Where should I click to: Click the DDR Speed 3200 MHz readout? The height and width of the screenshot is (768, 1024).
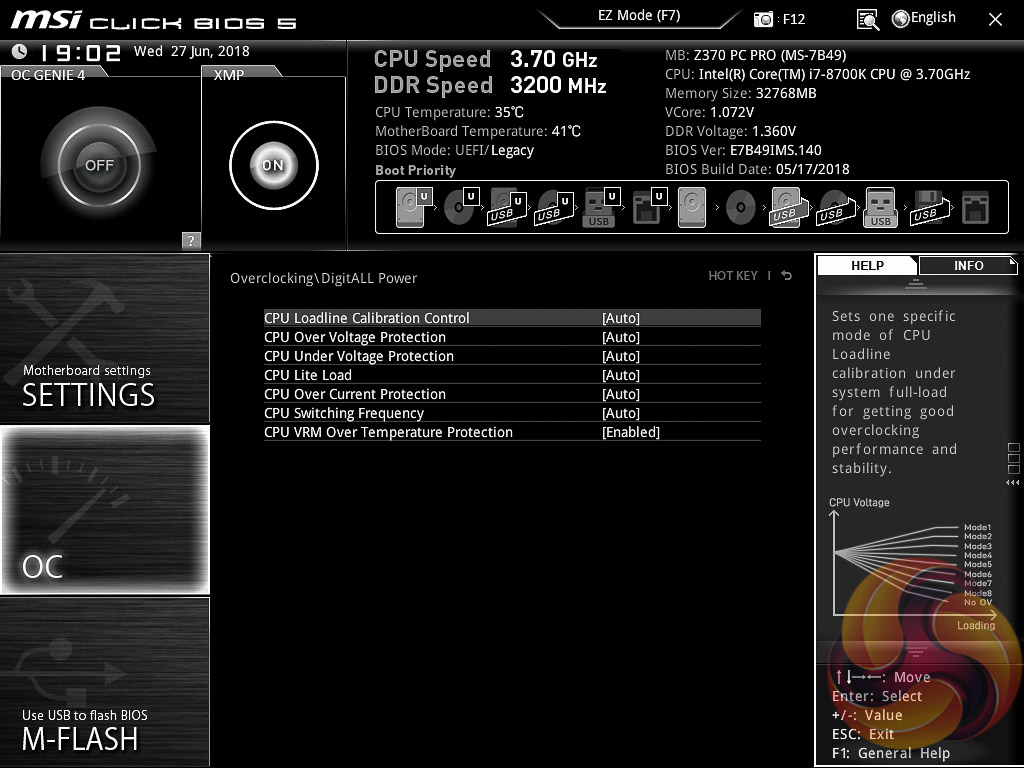pos(490,85)
